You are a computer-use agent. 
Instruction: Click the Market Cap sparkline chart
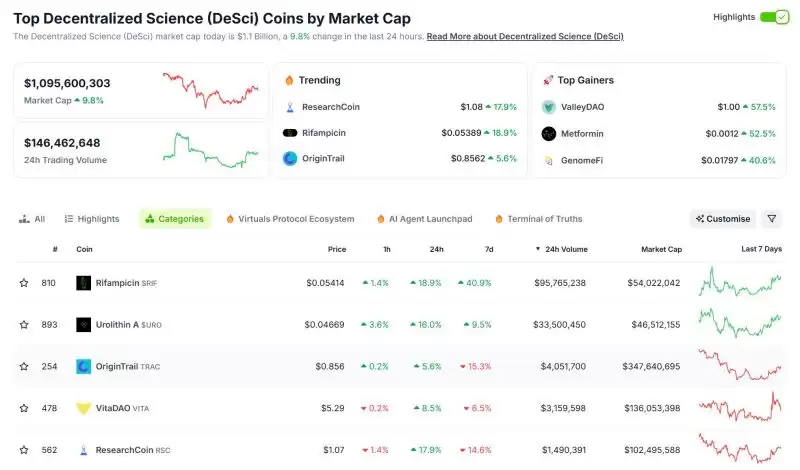click(210, 89)
